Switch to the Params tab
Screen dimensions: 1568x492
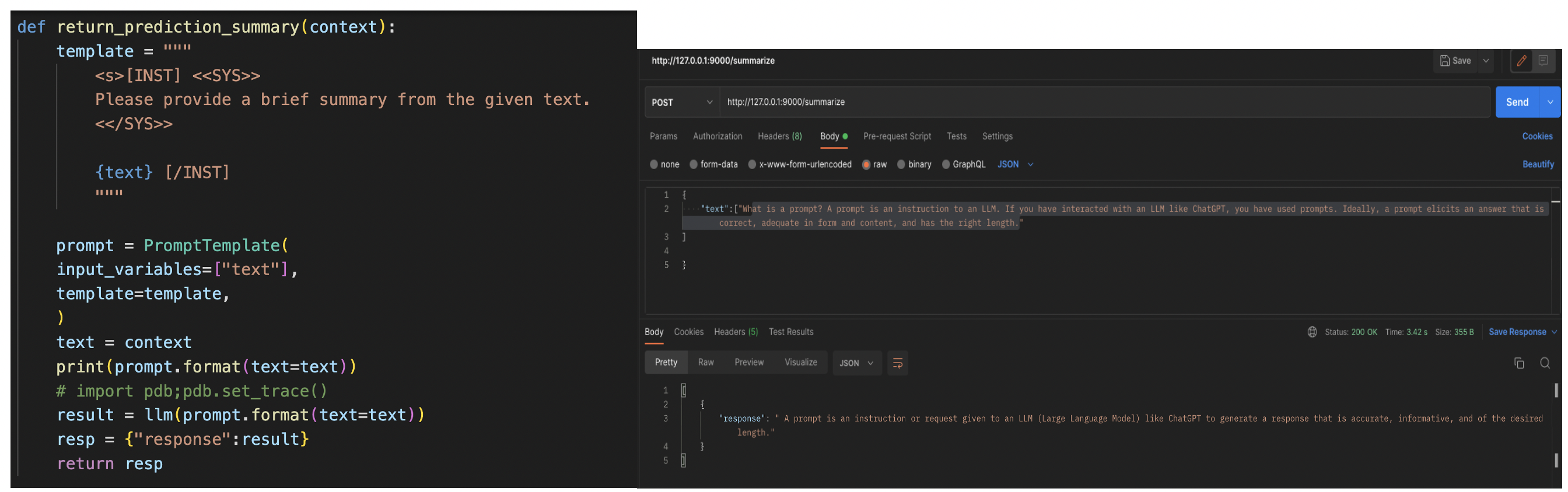click(663, 136)
